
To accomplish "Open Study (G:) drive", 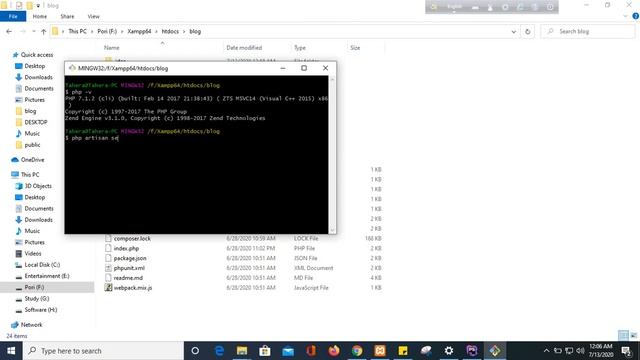I will click(x=32, y=298).
